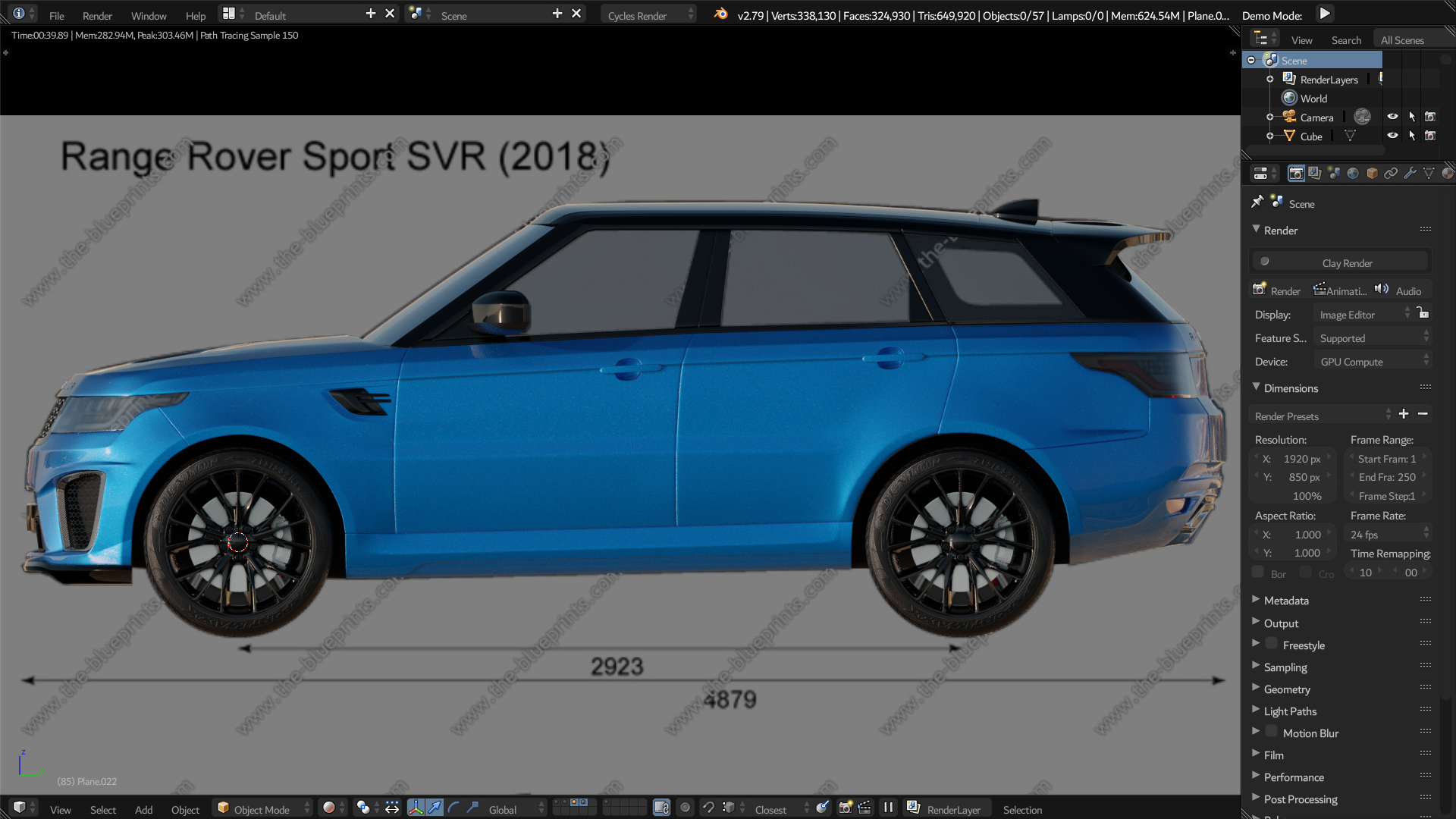The image size is (1456, 819).
Task: Enable the Freestyle checkbox
Action: [x=1272, y=644]
